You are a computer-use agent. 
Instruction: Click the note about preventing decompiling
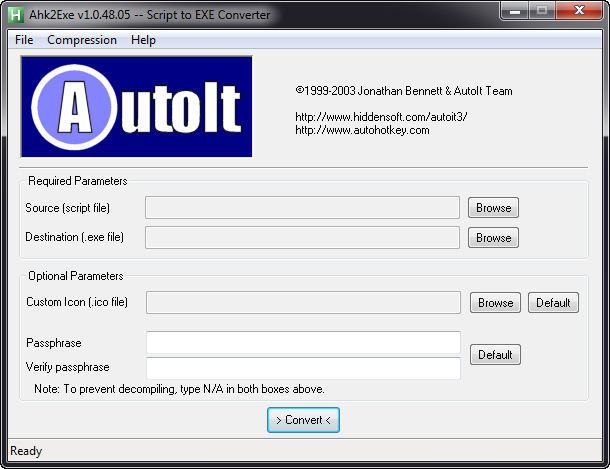click(179, 389)
